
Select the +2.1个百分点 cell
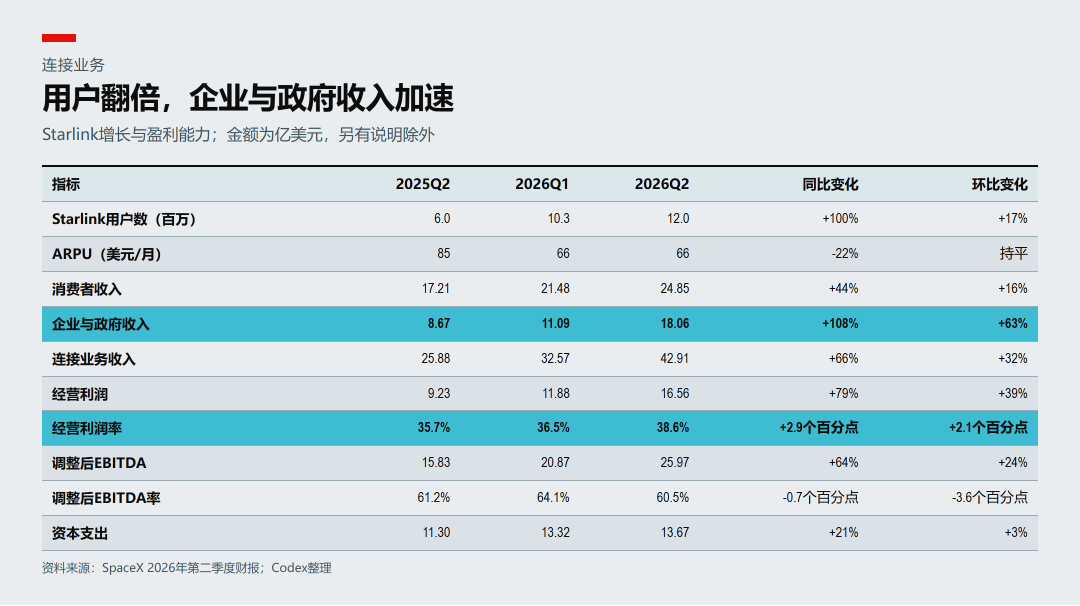pos(988,428)
